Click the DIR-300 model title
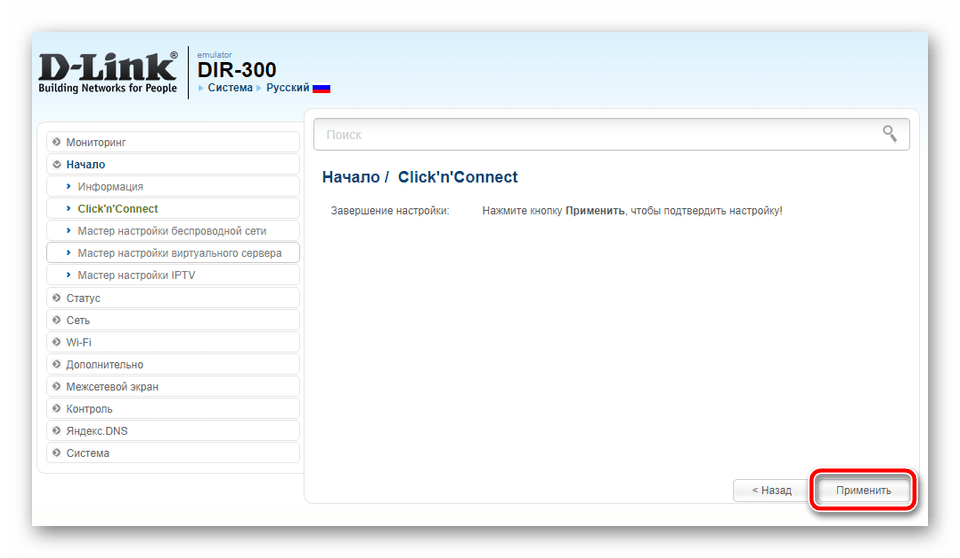960x558 pixels. coord(236,70)
